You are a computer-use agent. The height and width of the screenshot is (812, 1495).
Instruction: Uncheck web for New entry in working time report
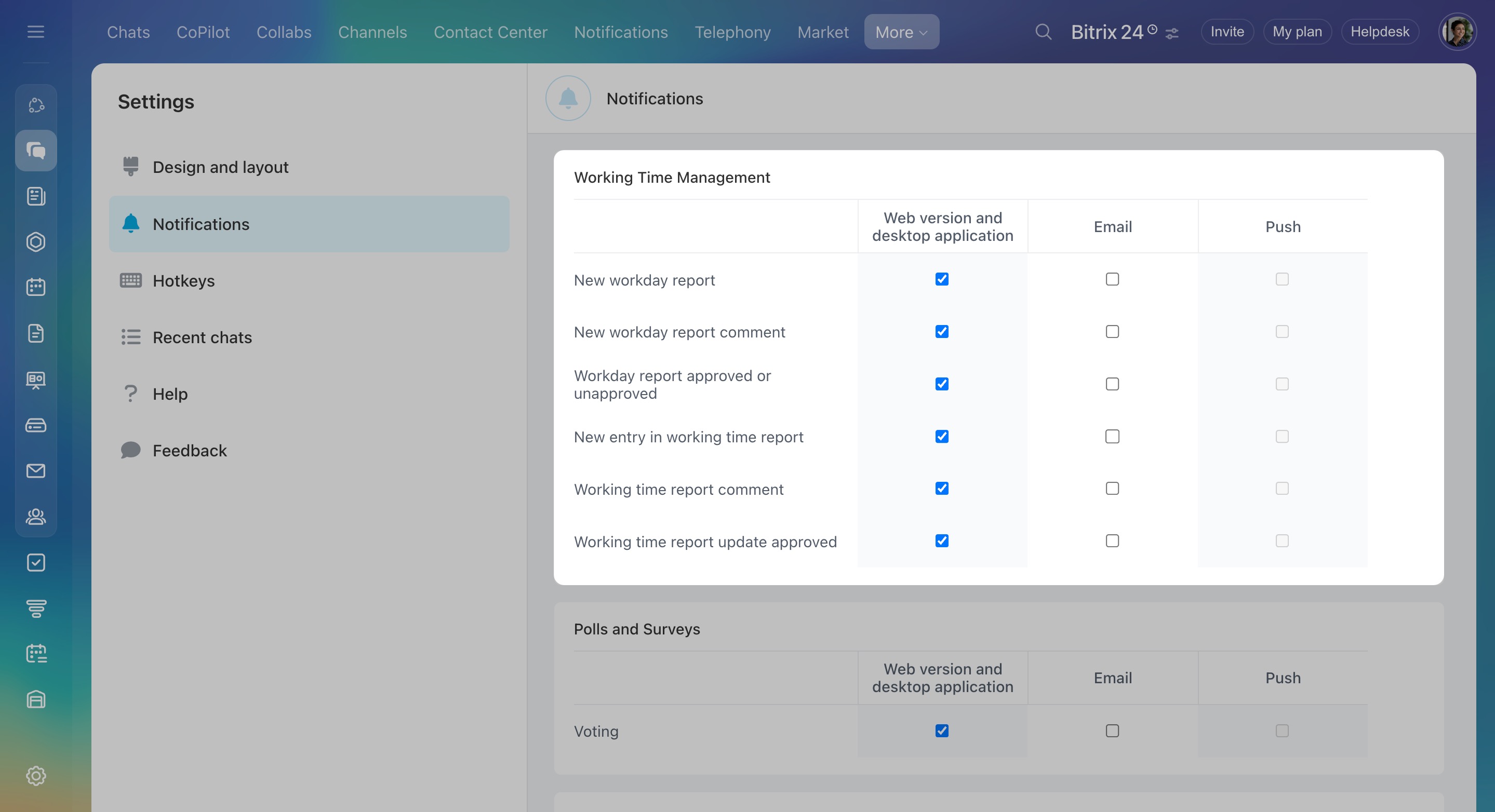(941, 436)
